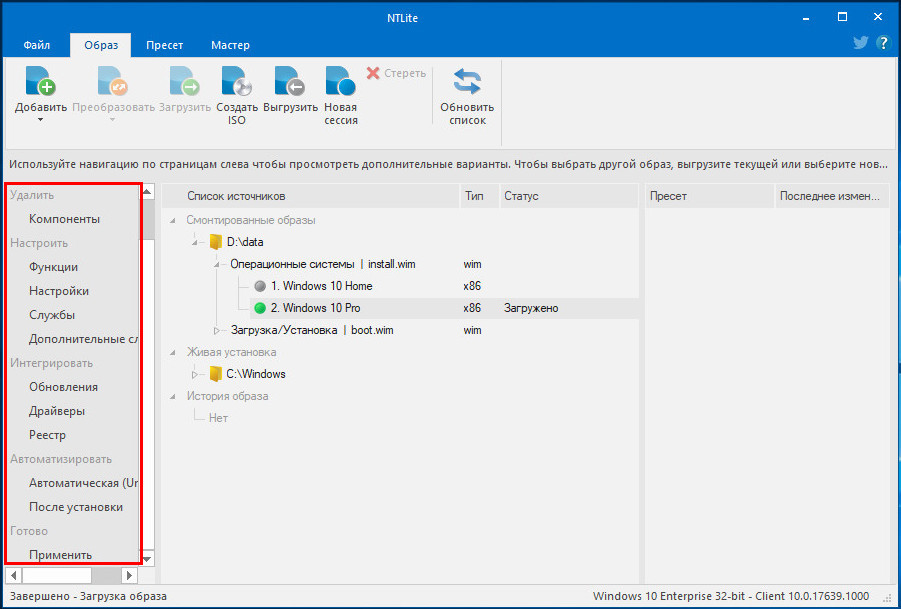Click the green dot beside Windows 10 Pro
901x609 pixels.
pos(260,309)
